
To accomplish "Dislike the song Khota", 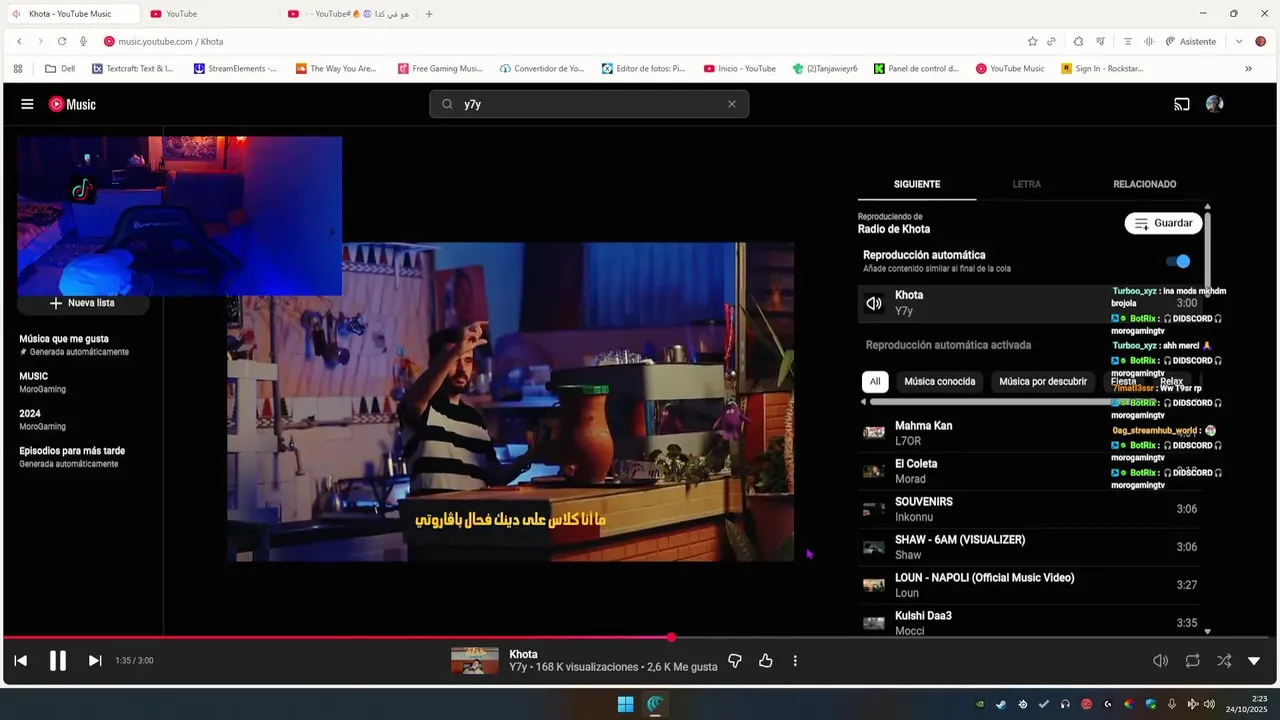I will 735,661.
